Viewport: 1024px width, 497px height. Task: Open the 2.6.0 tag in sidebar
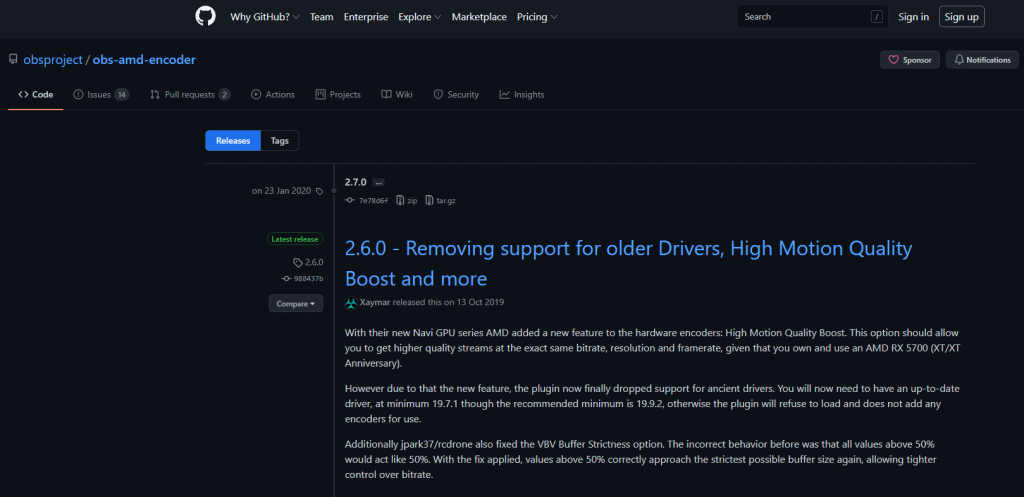pos(308,263)
